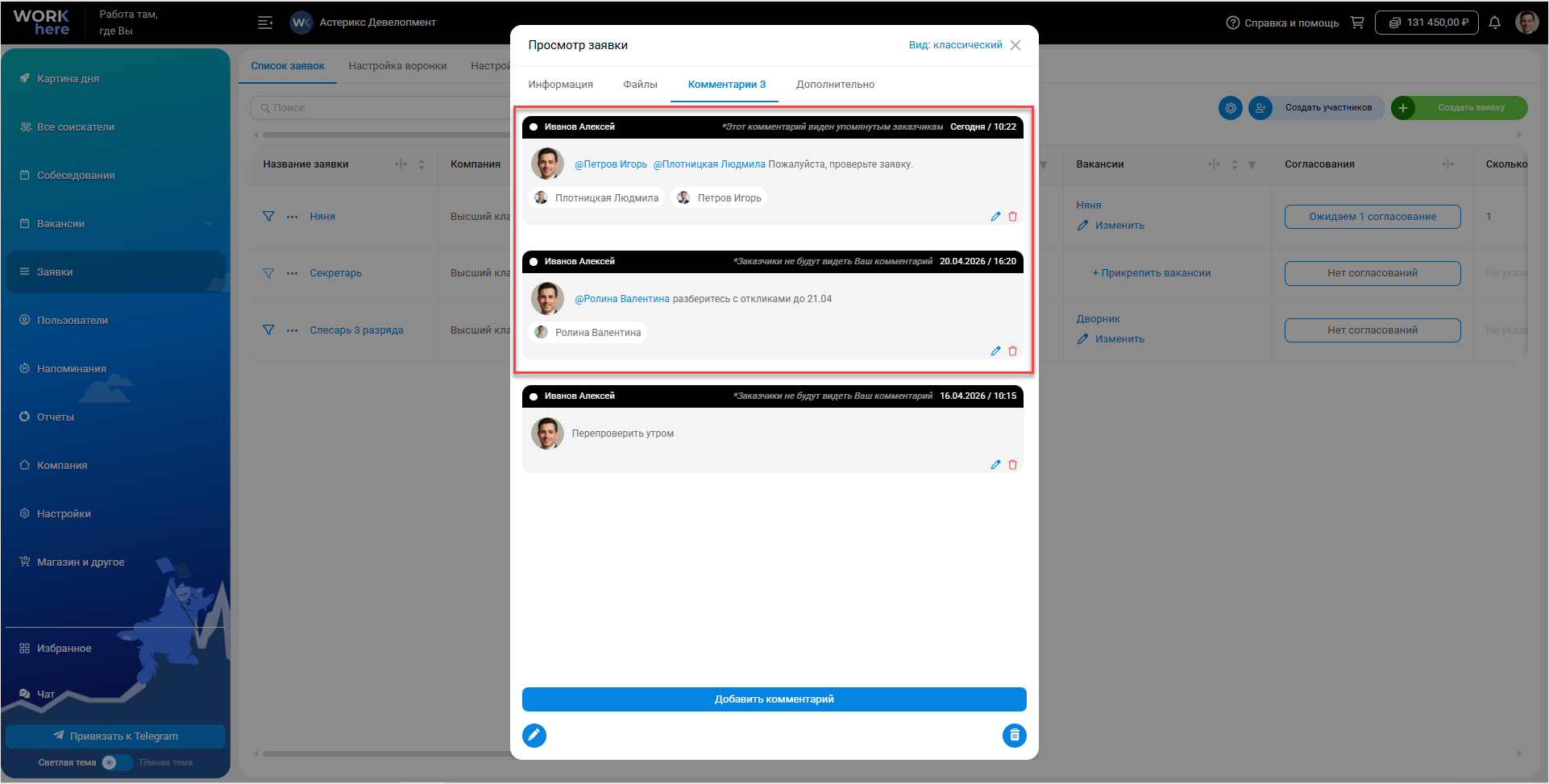Change view via Вид: классический link
Viewport: 1549px width, 784px height.
coord(956,45)
